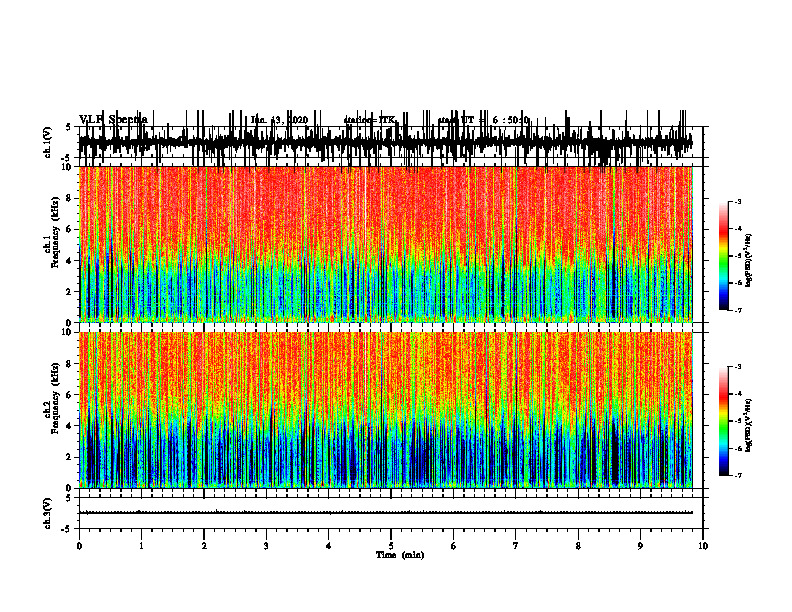Viewport: 792px width, 612px height.
Task: Click the '6' kHz tick of ch.2 spectrogram
Action: tap(69, 395)
